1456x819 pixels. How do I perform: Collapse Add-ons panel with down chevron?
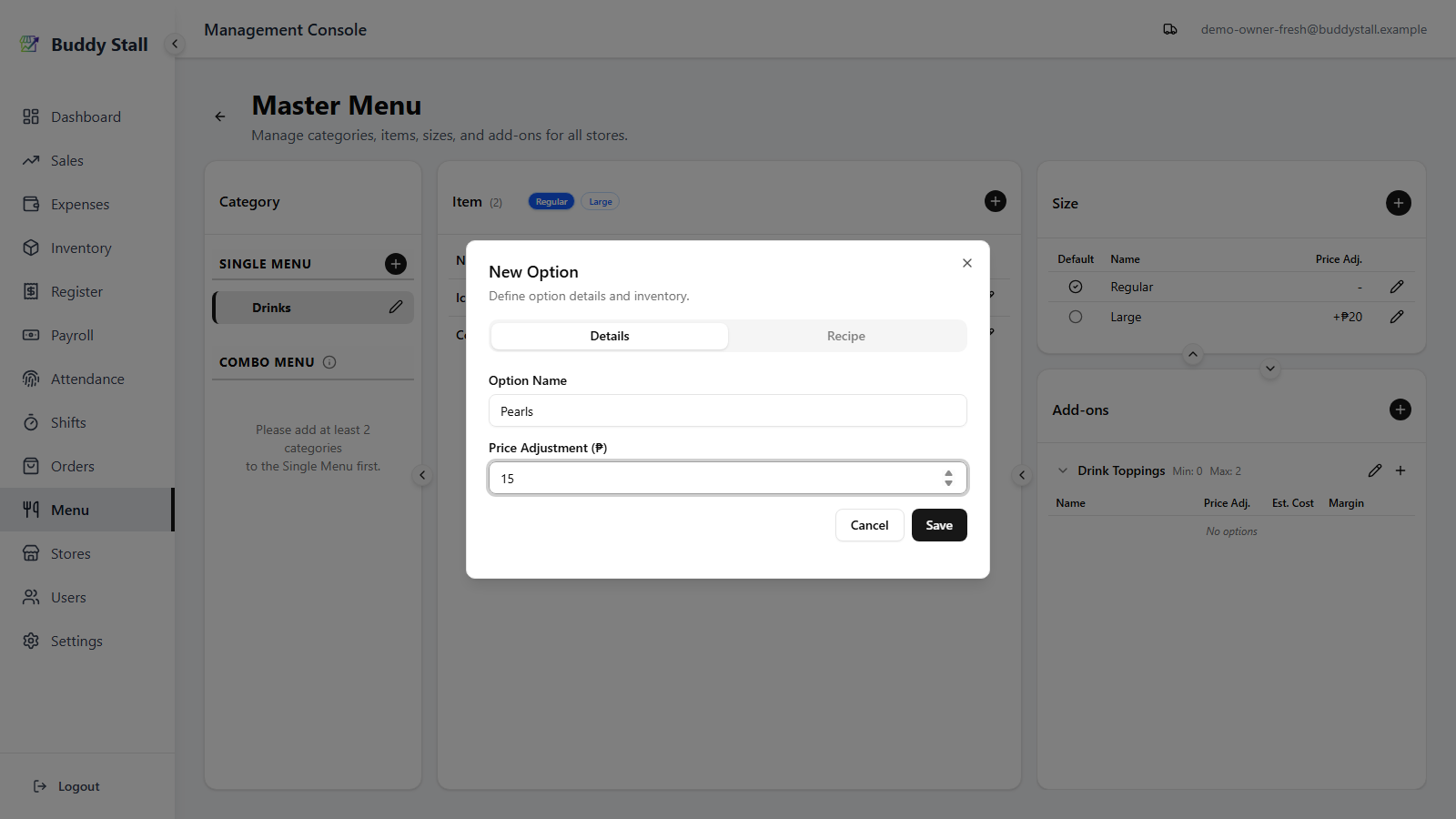(1270, 369)
